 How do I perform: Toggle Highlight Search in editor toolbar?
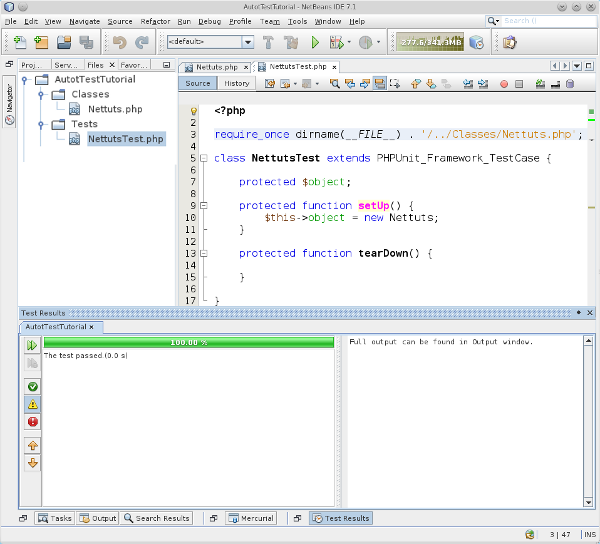click(x=379, y=84)
